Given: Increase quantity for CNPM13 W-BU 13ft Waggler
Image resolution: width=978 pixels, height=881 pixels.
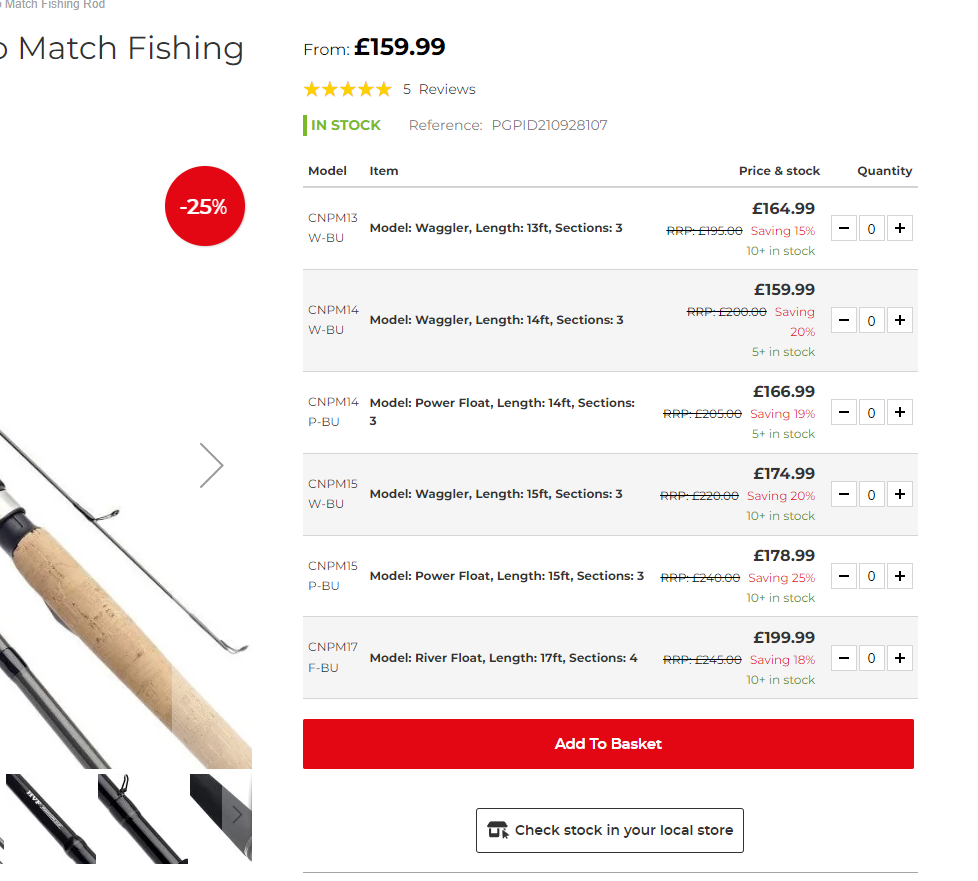Looking at the screenshot, I should tap(900, 229).
